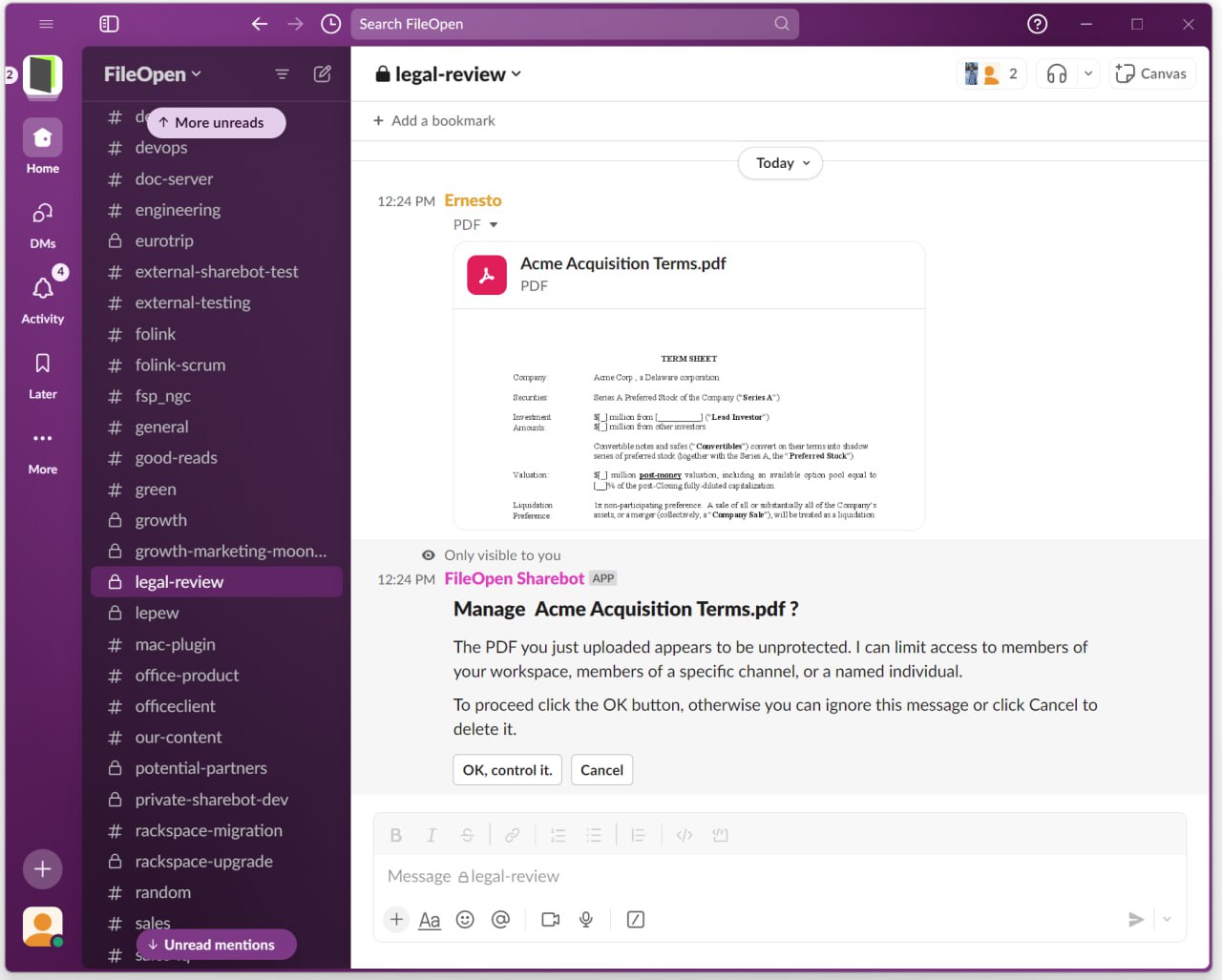Insert an ordered list
This screenshot has height=980, width=1222.
tap(558, 835)
